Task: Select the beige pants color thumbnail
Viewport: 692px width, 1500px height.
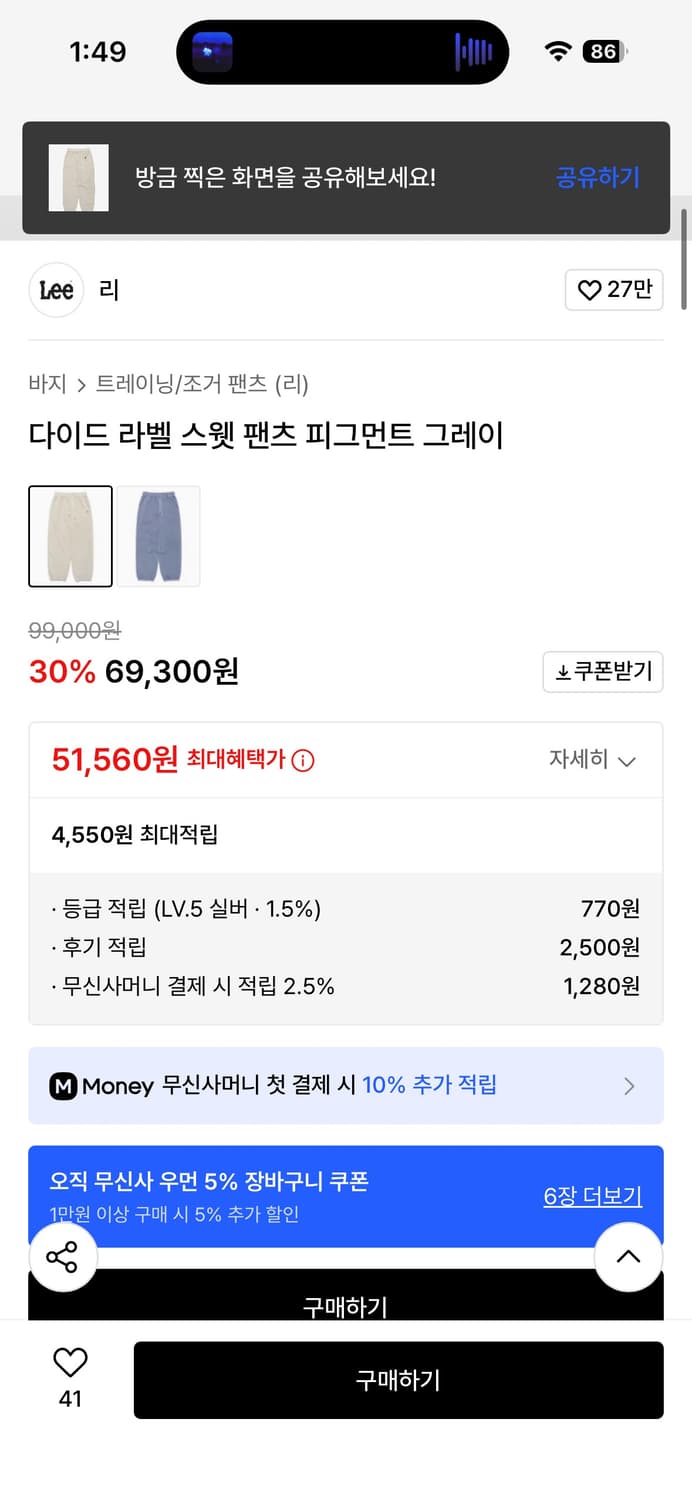Action: pyautogui.click(x=71, y=536)
